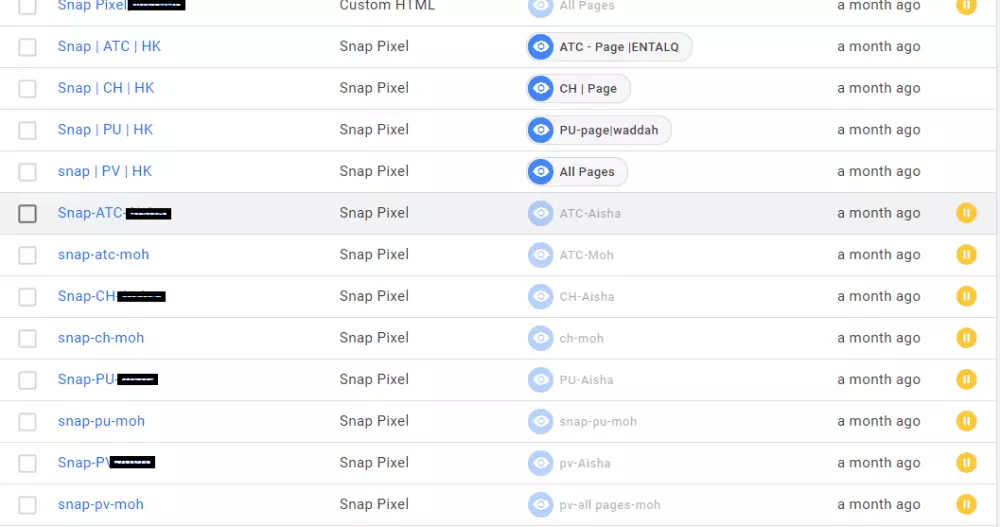Click the paused status icon for snap-ch-moh
The image size is (1000, 527).
click(x=966, y=338)
